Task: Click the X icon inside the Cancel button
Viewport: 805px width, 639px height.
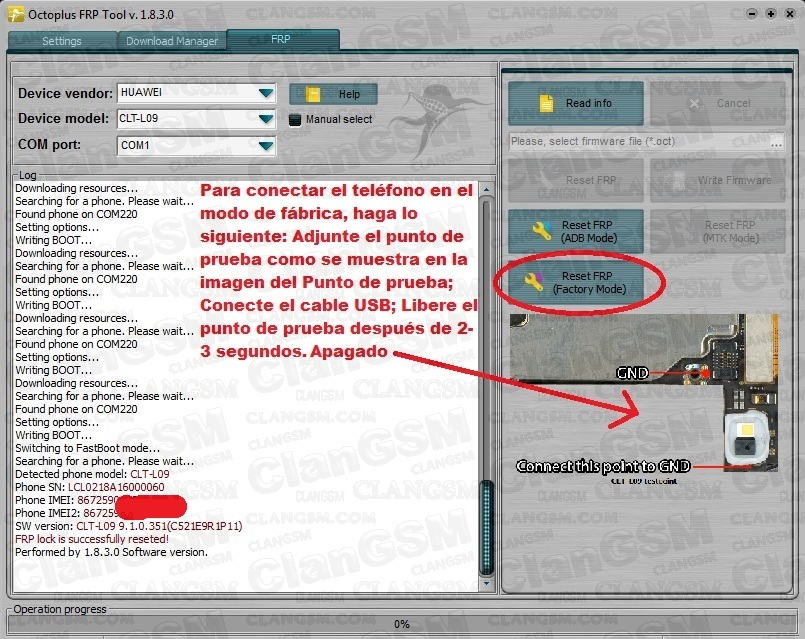Action: pos(695,102)
